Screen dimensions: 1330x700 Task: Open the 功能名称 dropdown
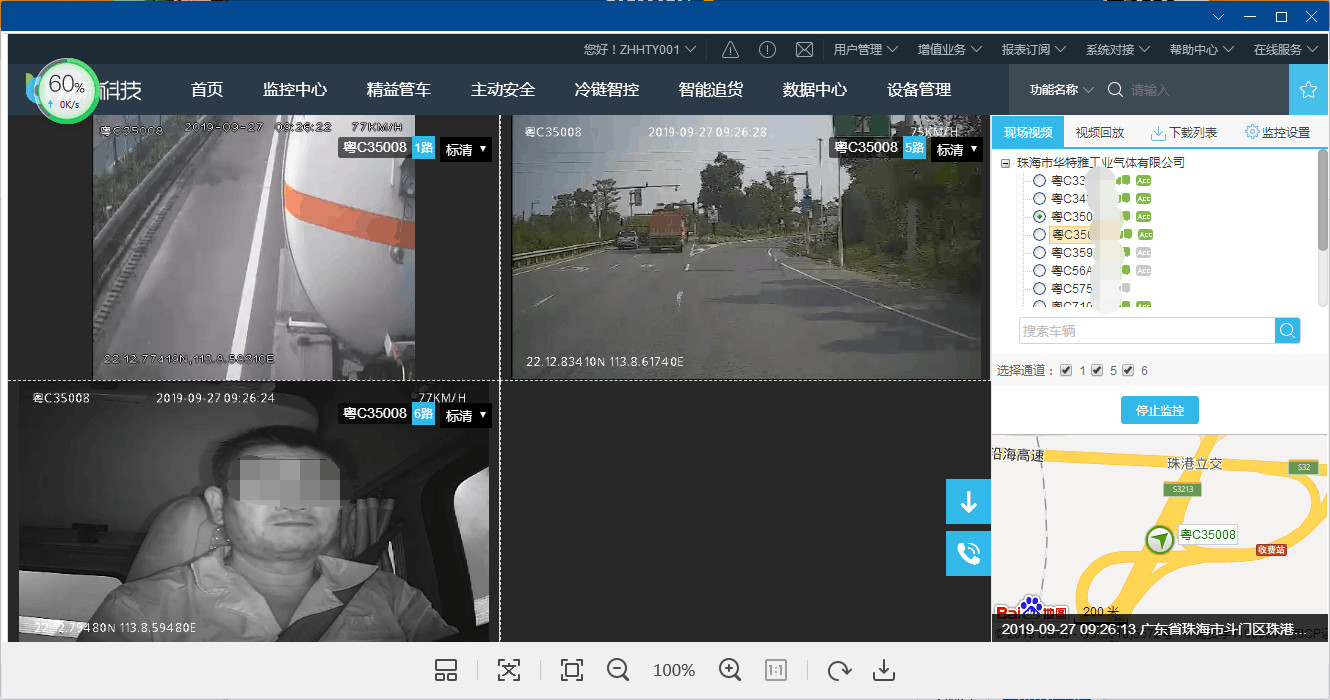pyautogui.click(x=1062, y=90)
